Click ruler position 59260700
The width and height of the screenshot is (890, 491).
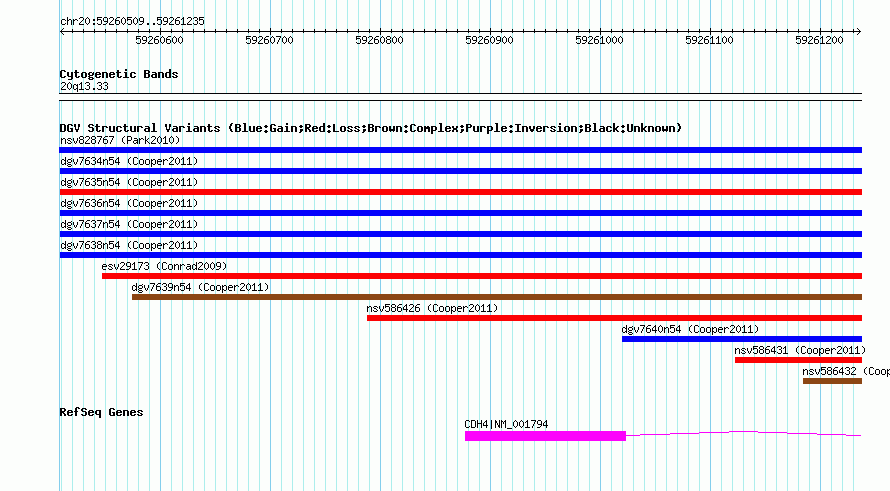coord(270,40)
